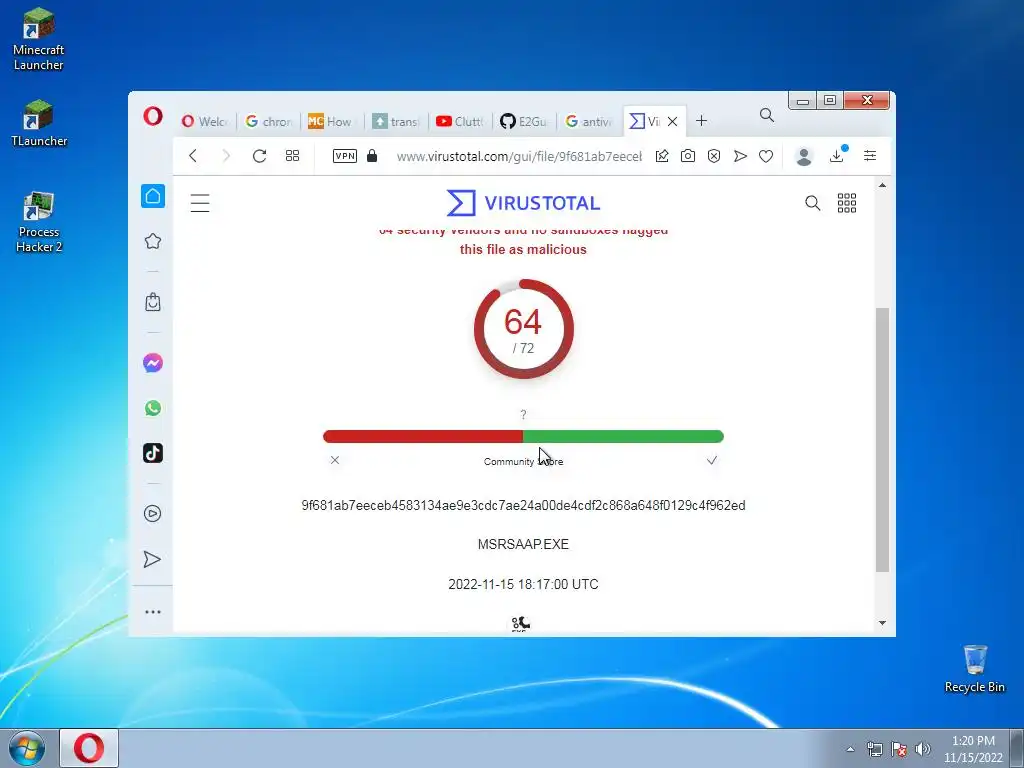Open the Windows Start menu

coord(27,748)
